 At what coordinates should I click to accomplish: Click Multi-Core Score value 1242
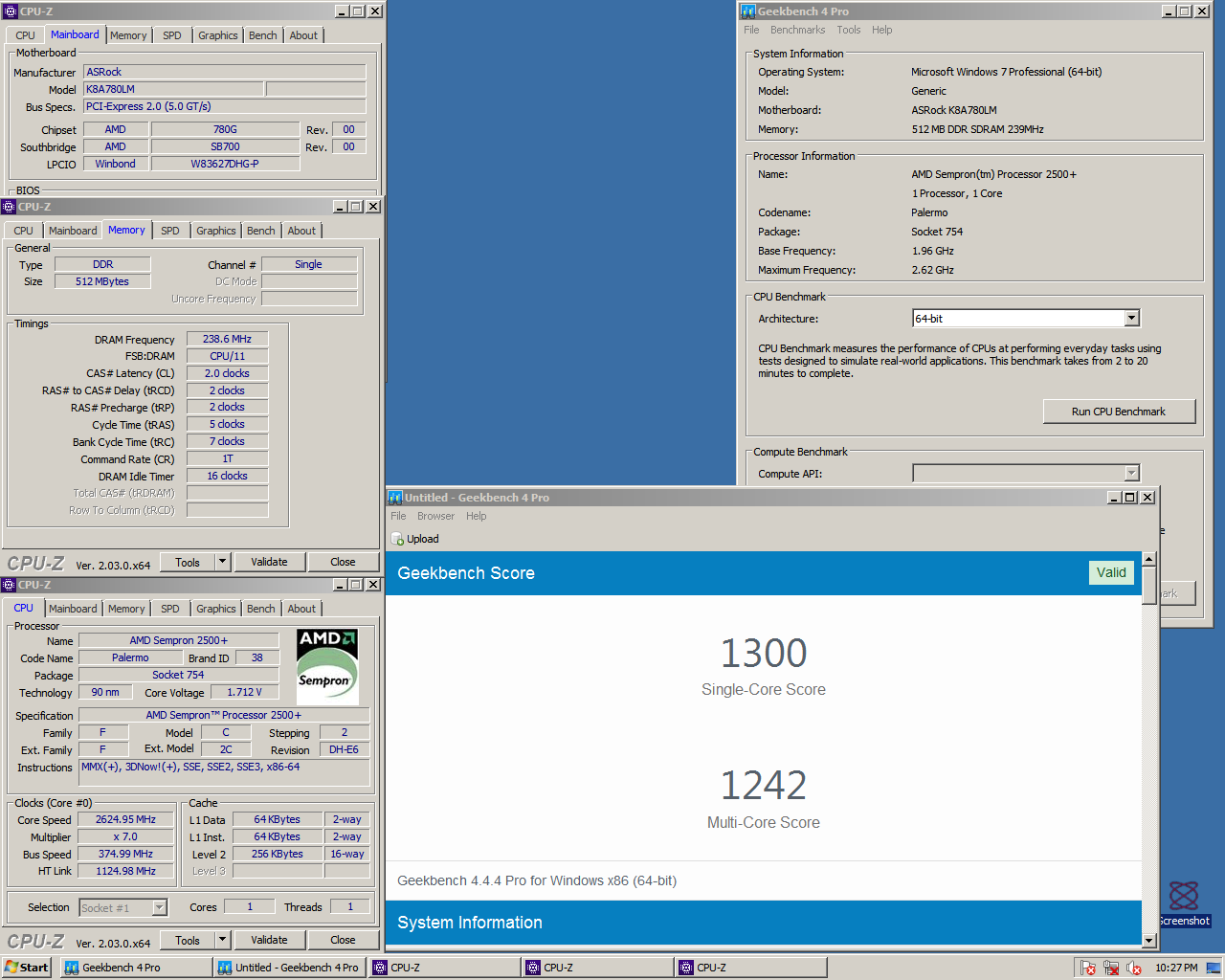[x=764, y=786]
